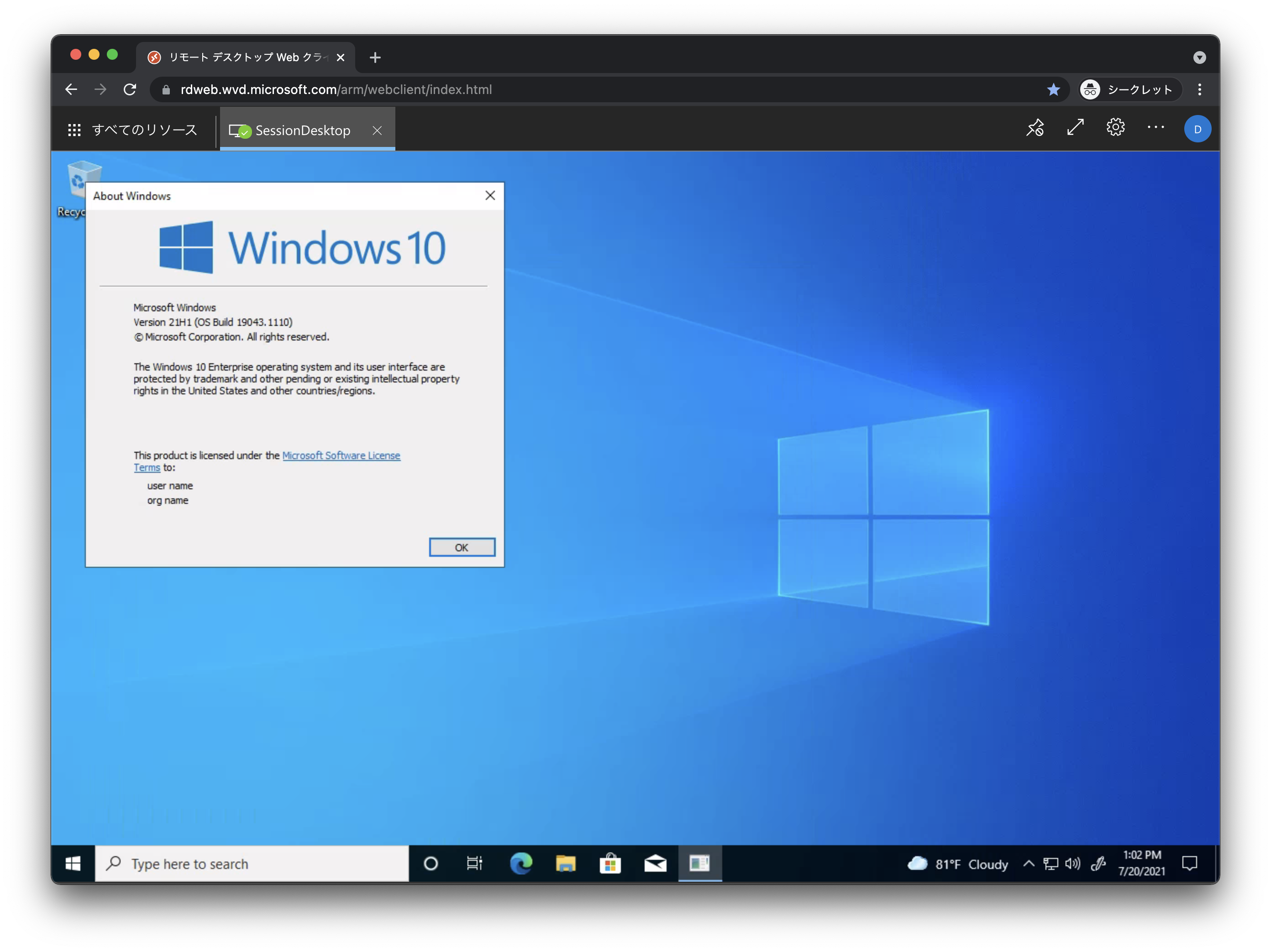Open the all resources grid view

(132, 131)
